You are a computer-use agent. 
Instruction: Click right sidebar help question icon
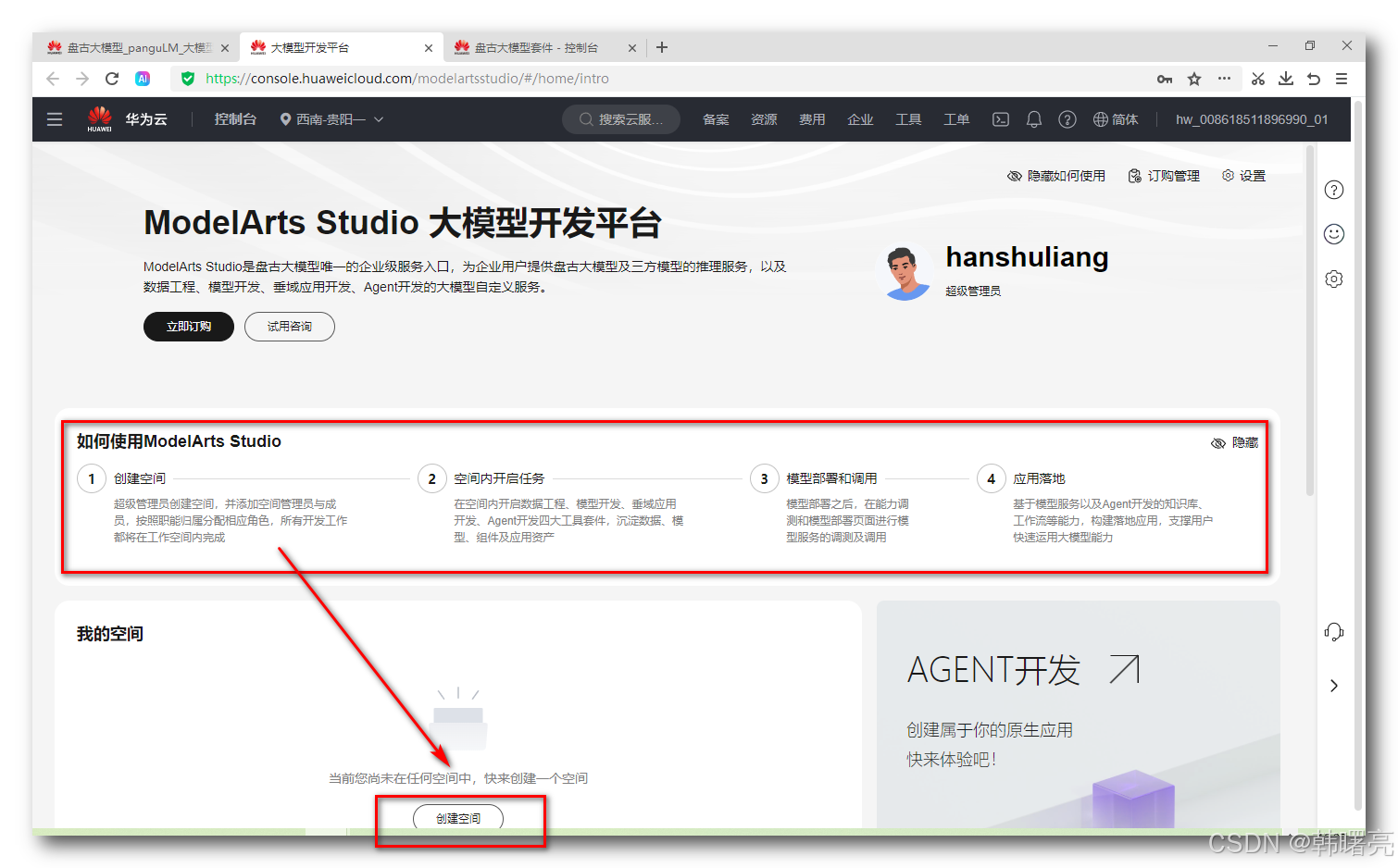tap(1334, 190)
